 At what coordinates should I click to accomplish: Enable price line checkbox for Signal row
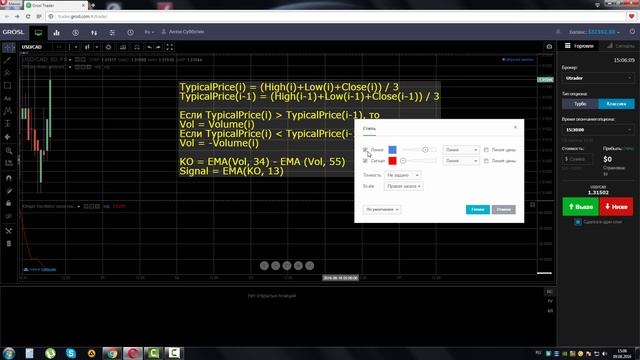coord(486,161)
